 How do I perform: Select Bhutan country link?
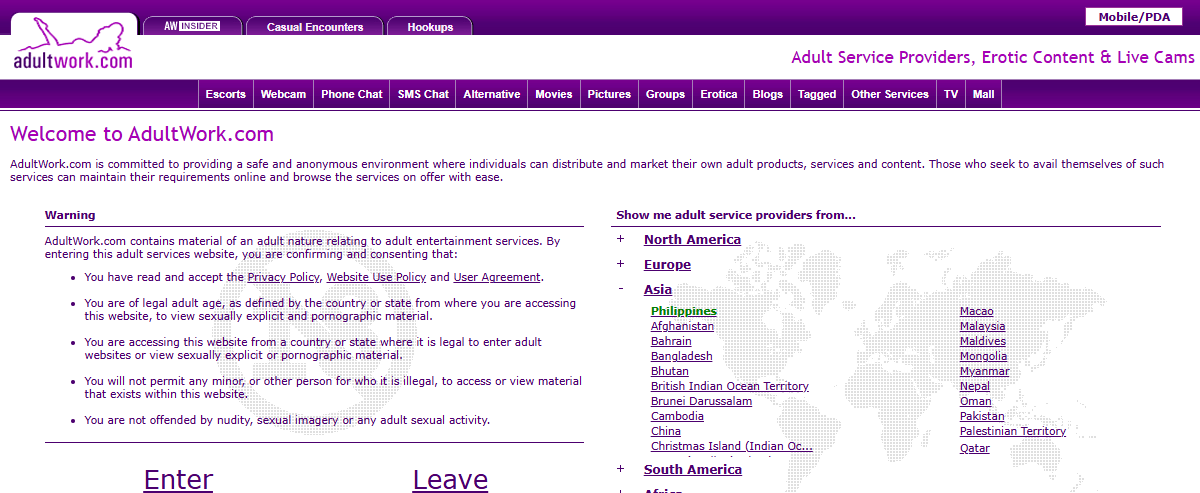click(670, 371)
